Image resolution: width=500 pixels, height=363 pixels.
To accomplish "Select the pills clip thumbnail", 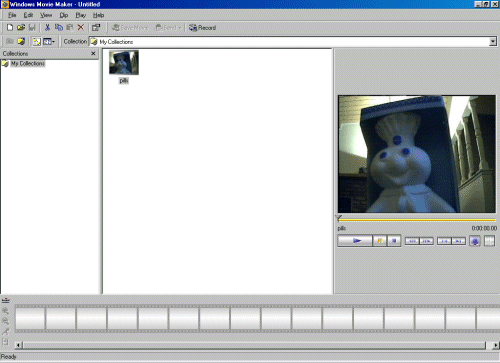I will [x=124, y=62].
